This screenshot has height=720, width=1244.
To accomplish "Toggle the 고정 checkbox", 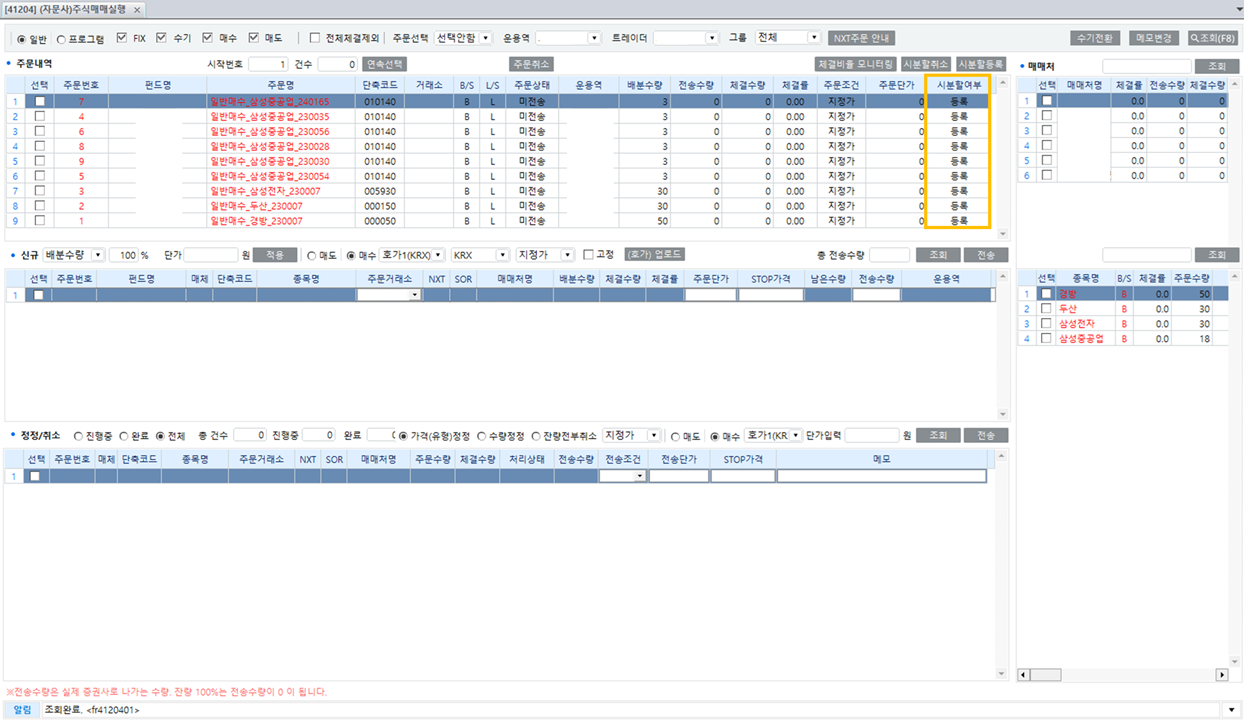I will 588,254.
